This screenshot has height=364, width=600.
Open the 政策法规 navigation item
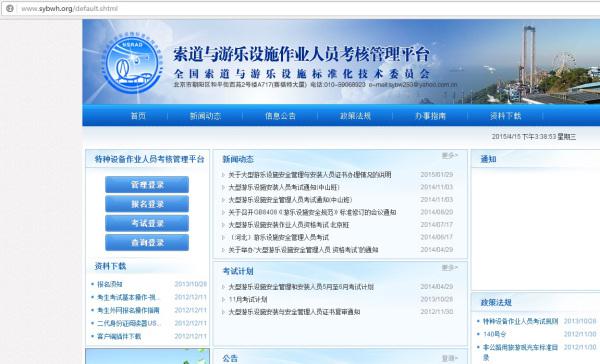click(355, 116)
